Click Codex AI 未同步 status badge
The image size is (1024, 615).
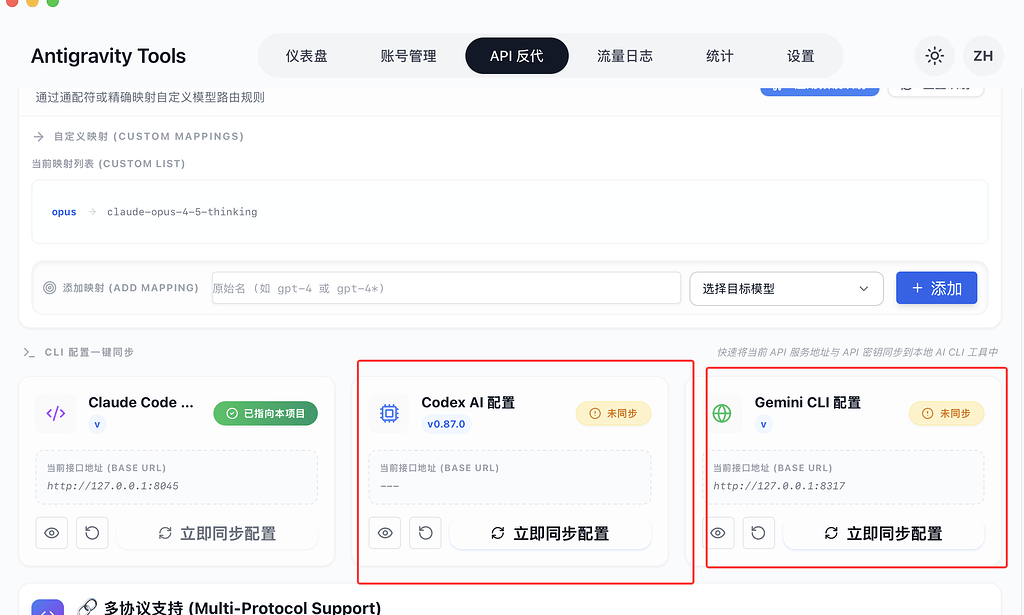pyautogui.click(x=613, y=413)
